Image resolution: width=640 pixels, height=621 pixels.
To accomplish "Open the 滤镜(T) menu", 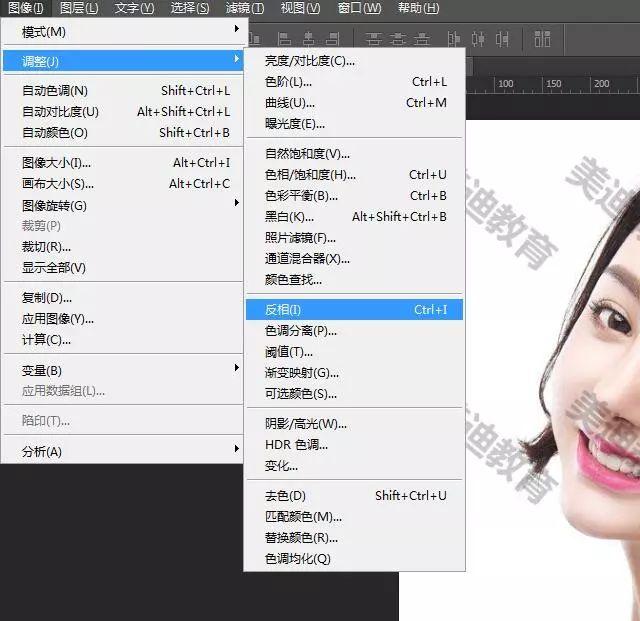I will pyautogui.click(x=245, y=8).
